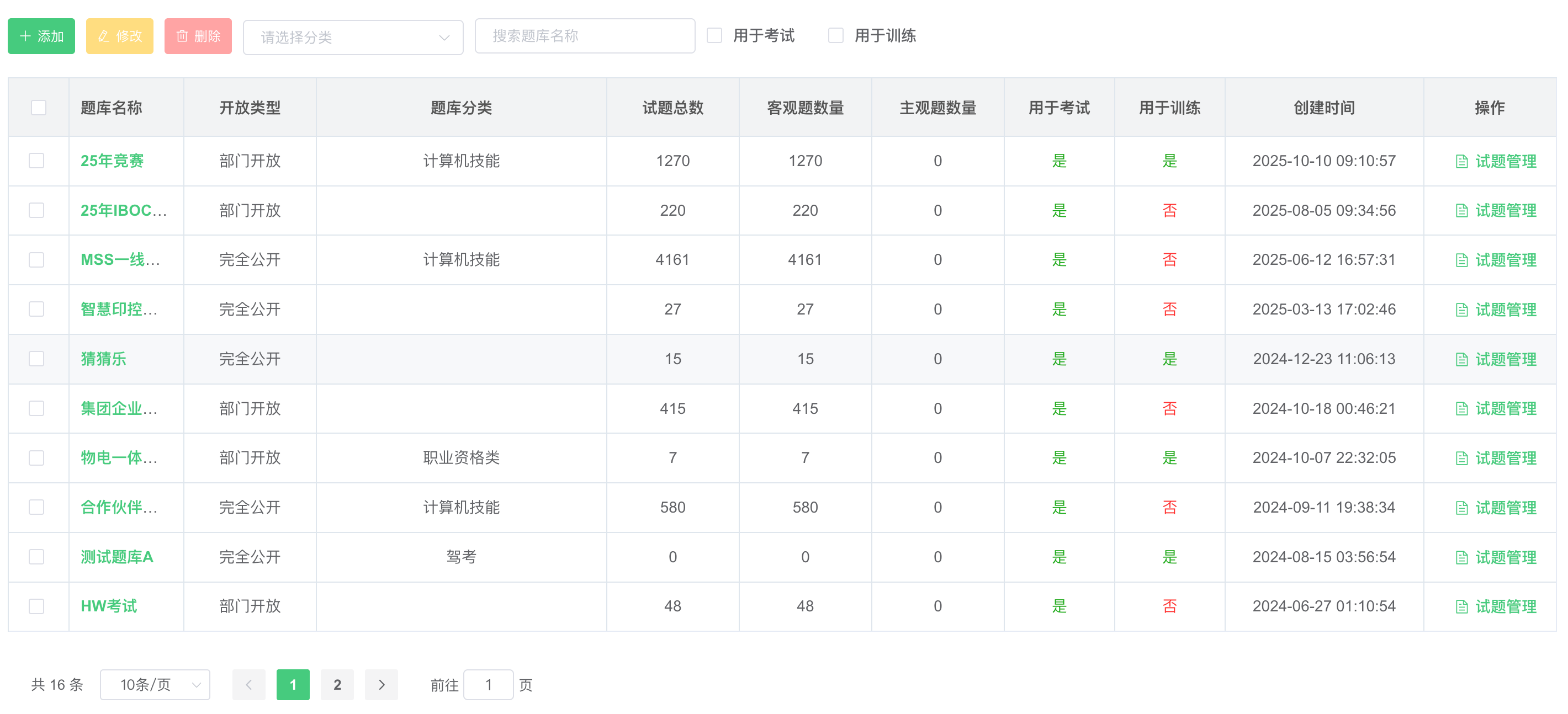Select the row checkbox for 猜猜乐
Viewport: 1568px width, 714px height.
pos(37,359)
